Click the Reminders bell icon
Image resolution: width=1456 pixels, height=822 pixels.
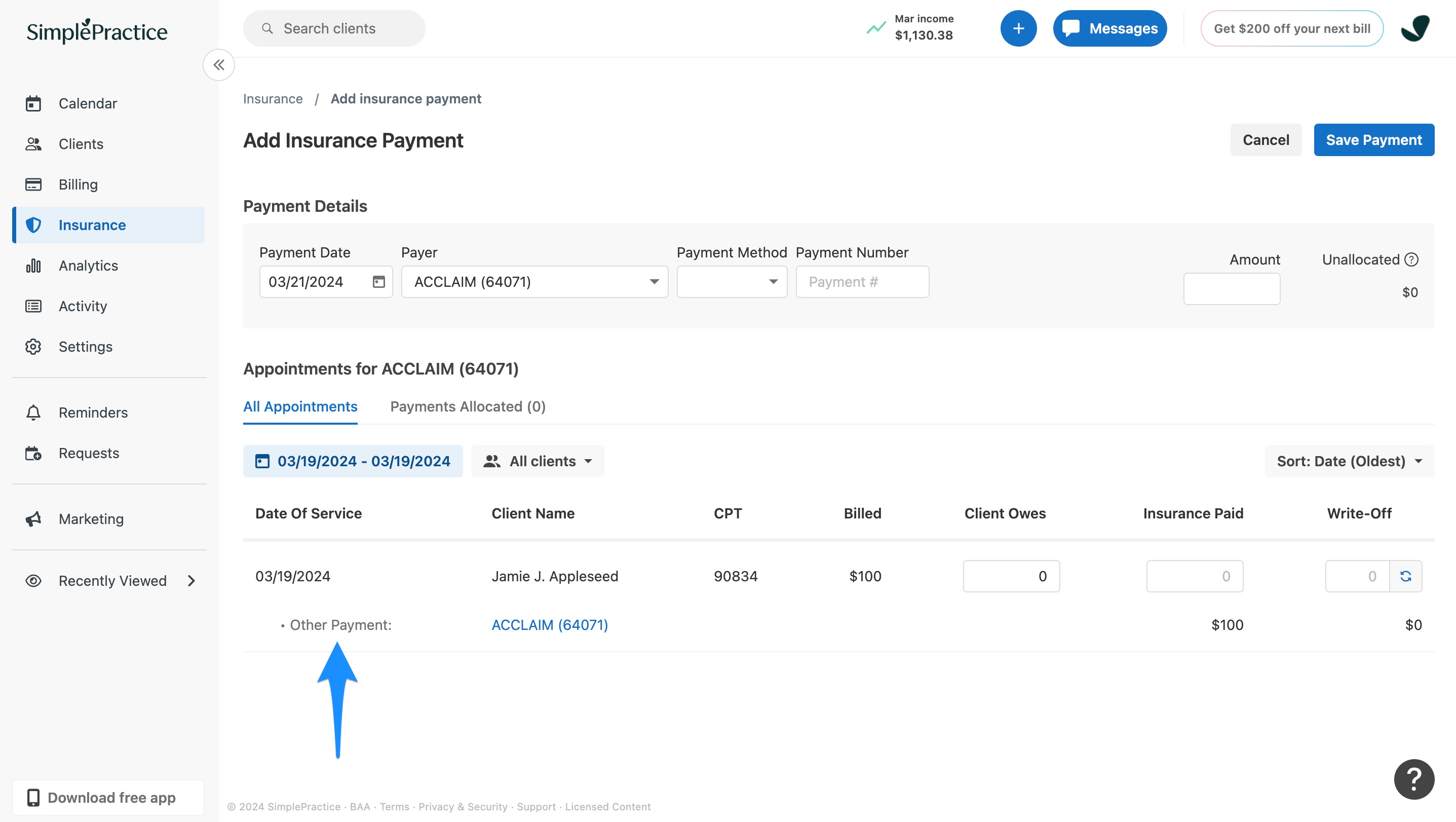pos(33,413)
